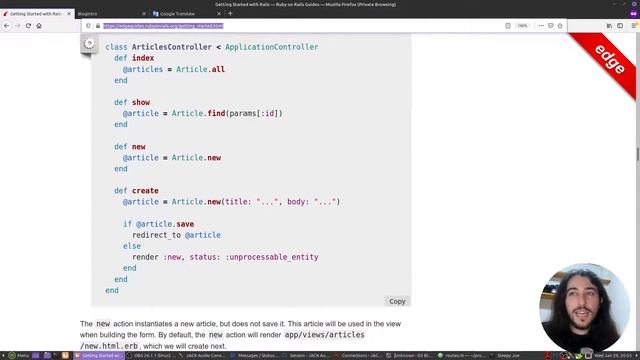Click the red edge ribbon banner
The height and width of the screenshot is (360, 640).
click(x=608, y=61)
